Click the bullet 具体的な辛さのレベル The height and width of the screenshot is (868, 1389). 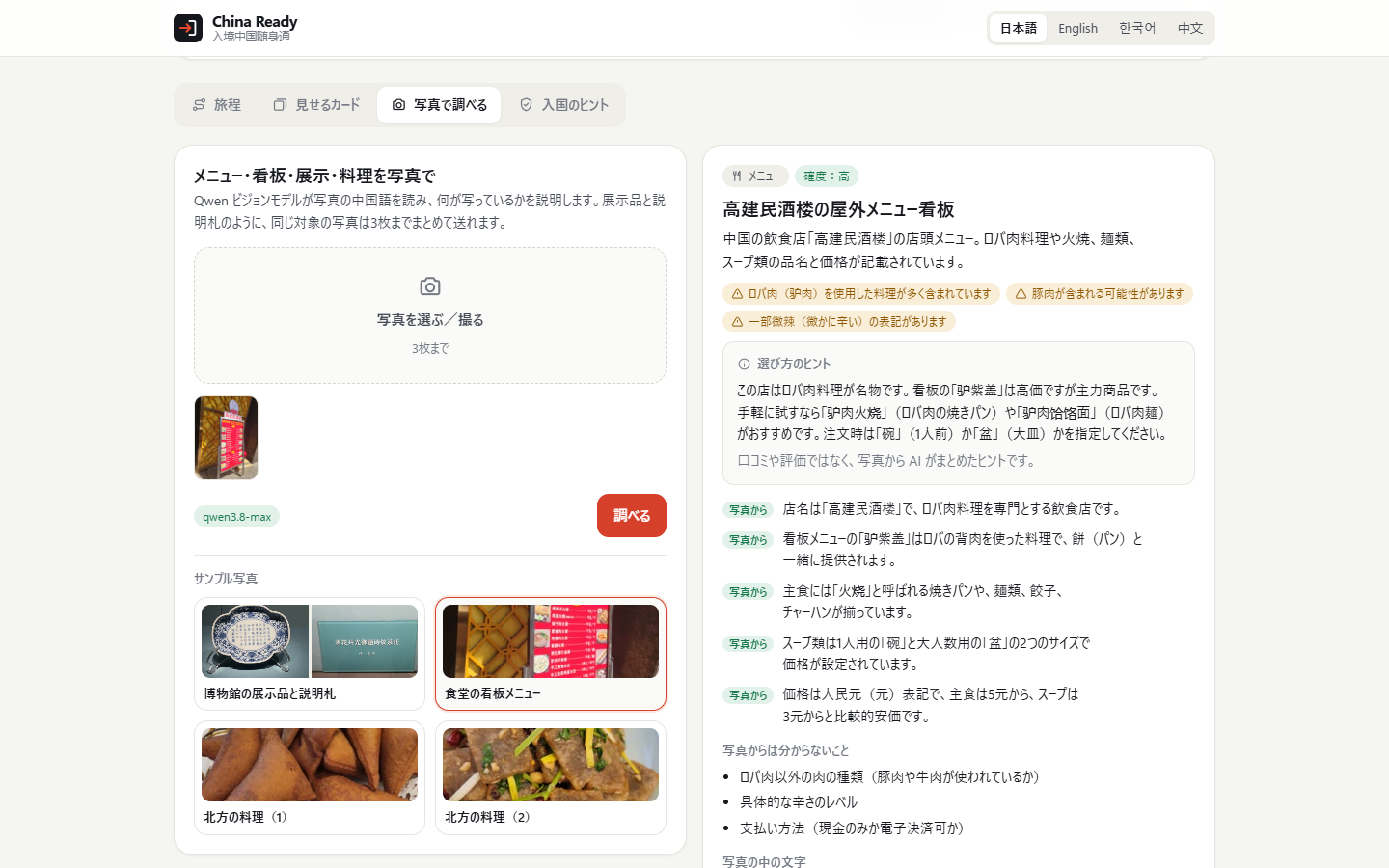(x=799, y=802)
